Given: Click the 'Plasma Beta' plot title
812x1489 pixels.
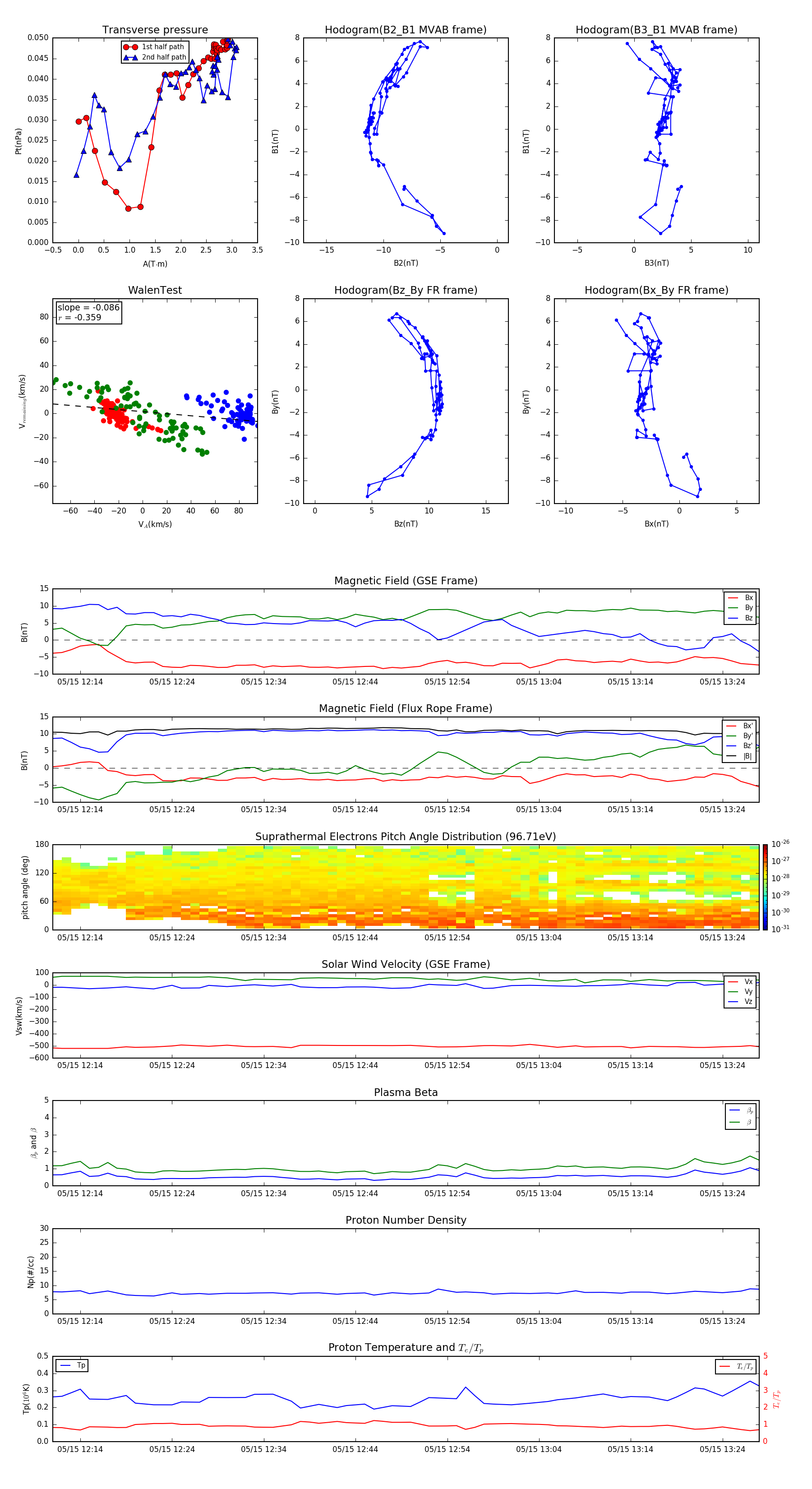Looking at the screenshot, I should 406,1093.
